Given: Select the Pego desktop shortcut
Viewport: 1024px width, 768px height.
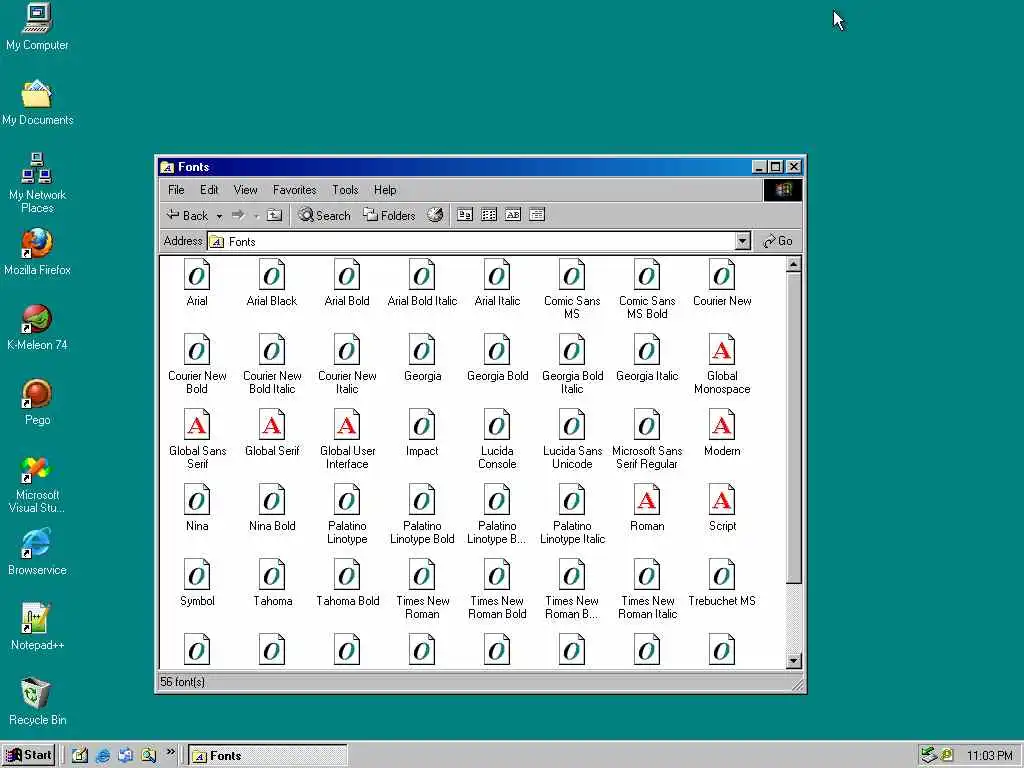Looking at the screenshot, I should (x=37, y=402).
